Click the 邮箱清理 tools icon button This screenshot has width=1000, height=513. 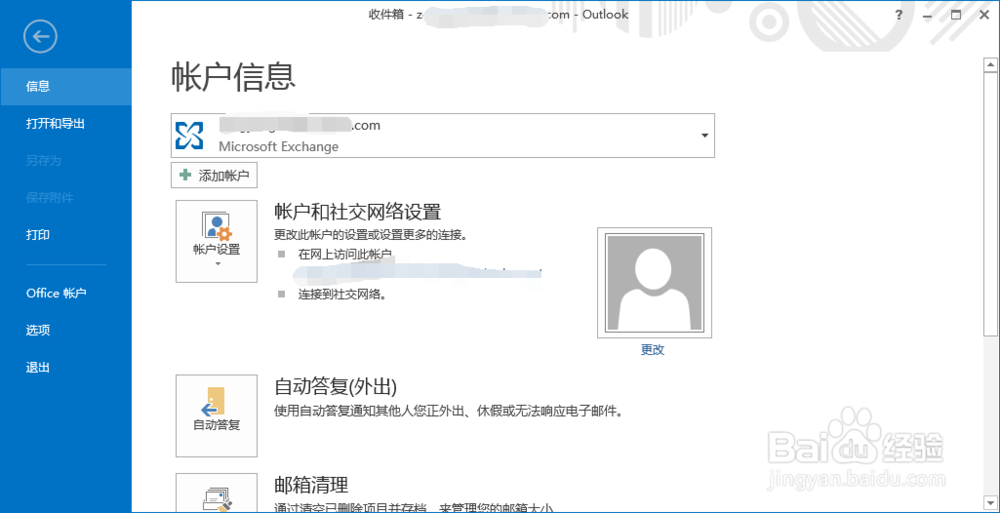click(217, 493)
